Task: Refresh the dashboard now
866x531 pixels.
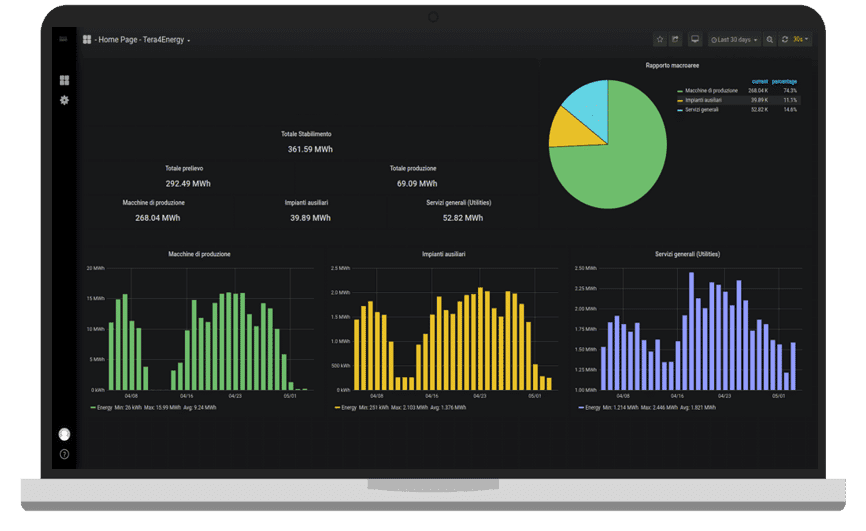Action: (785, 40)
